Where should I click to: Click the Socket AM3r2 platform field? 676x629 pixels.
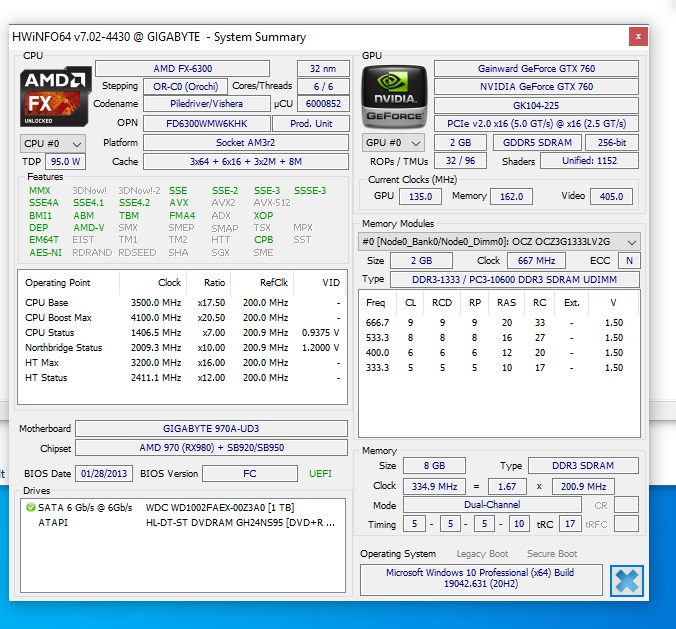pos(246,143)
